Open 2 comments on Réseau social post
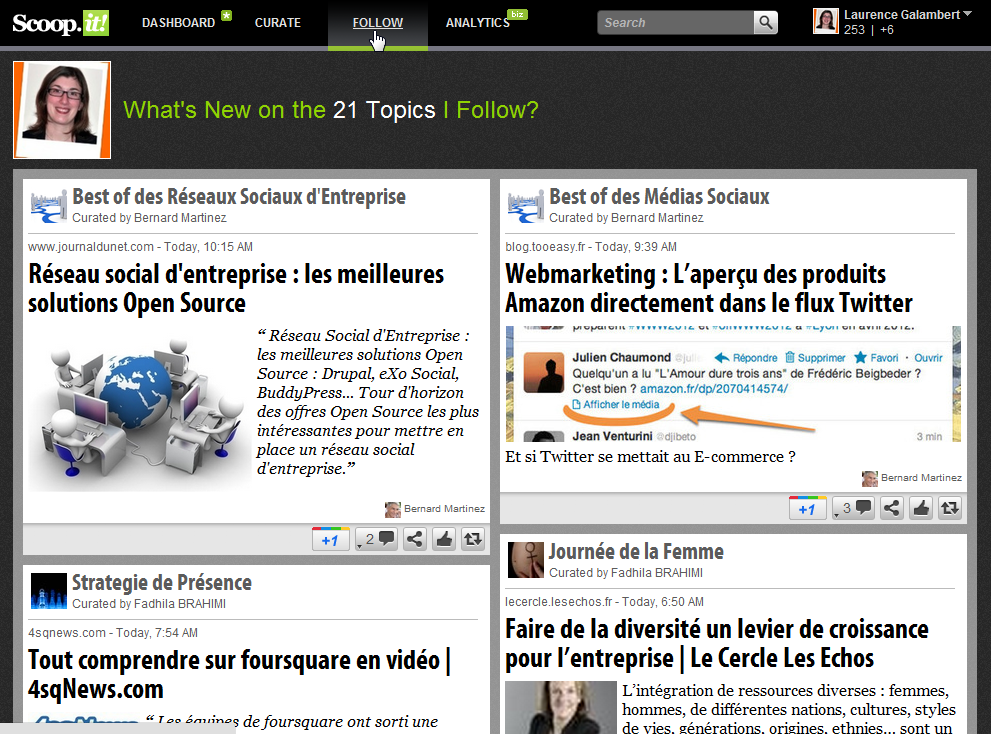The image size is (991, 734). click(x=376, y=539)
